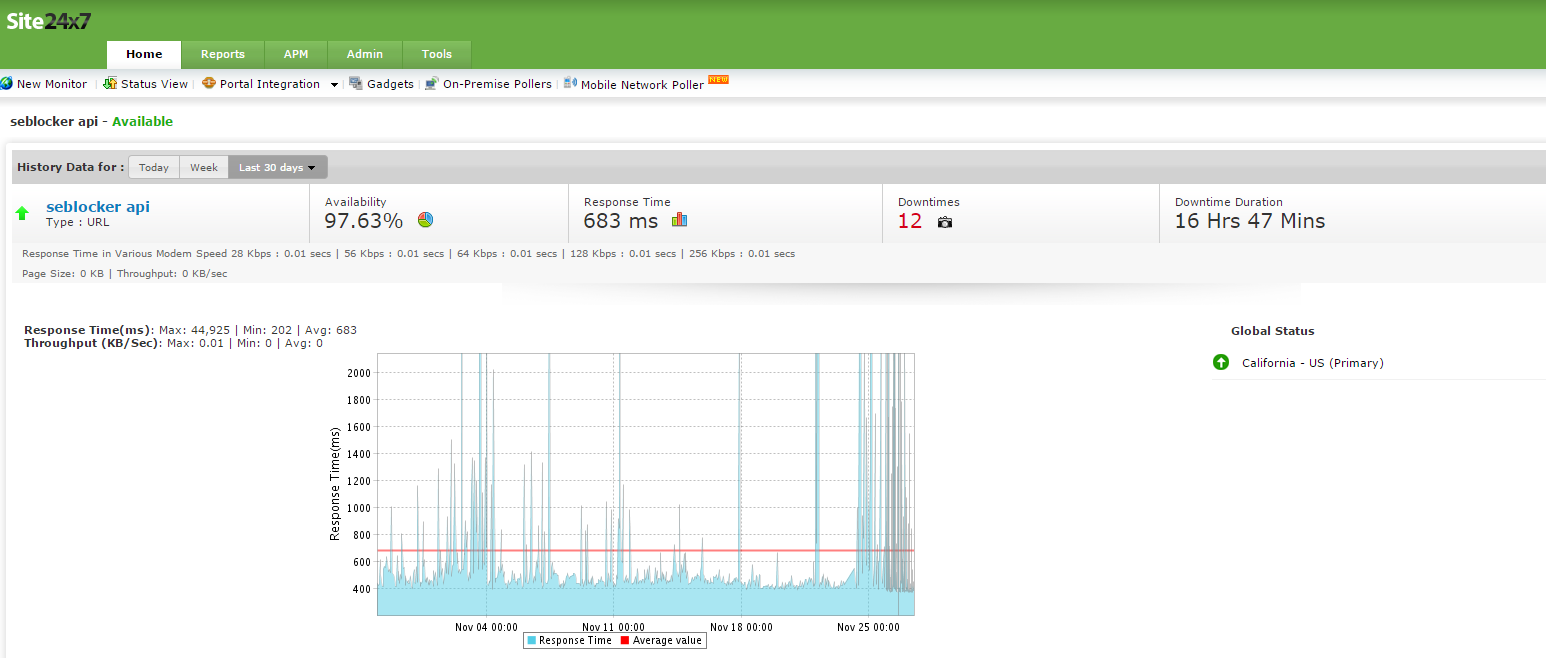Click the Nov 25 00:00 axis label

click(868, 627)
